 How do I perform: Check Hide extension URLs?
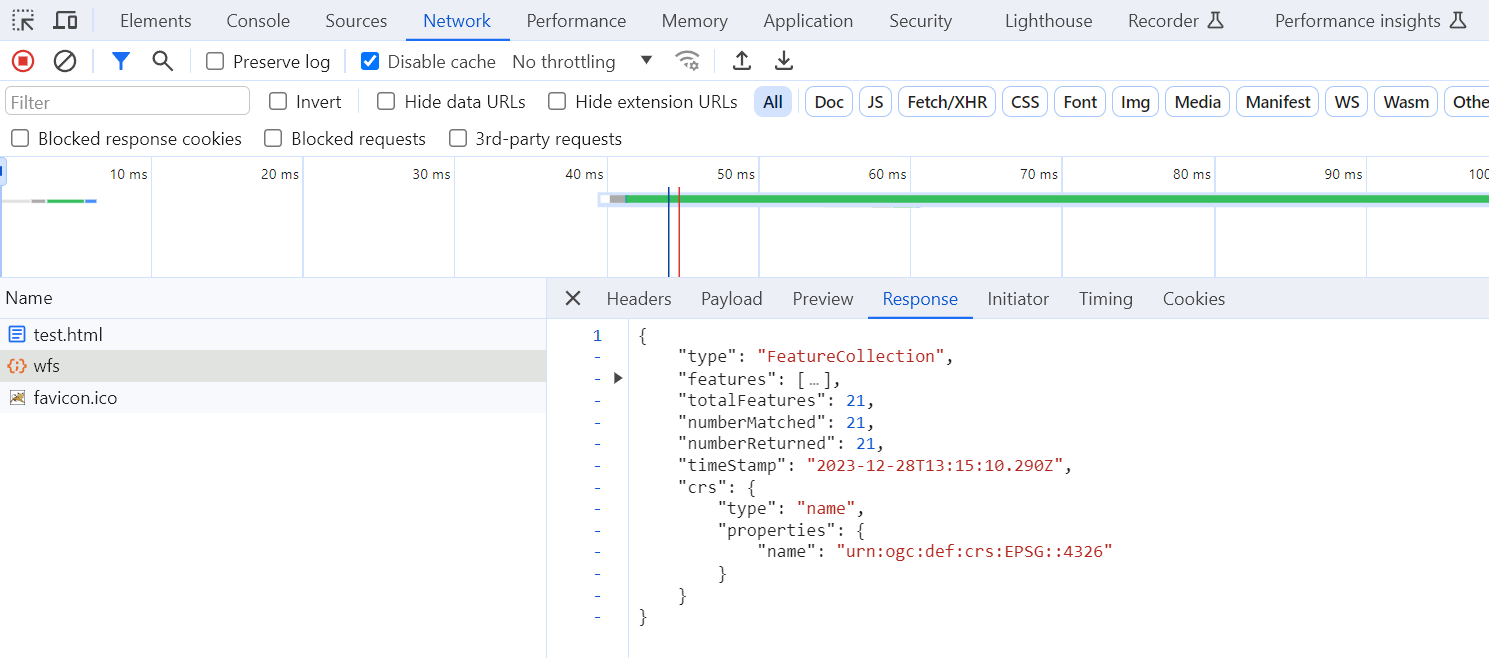[x=557, y=101]
